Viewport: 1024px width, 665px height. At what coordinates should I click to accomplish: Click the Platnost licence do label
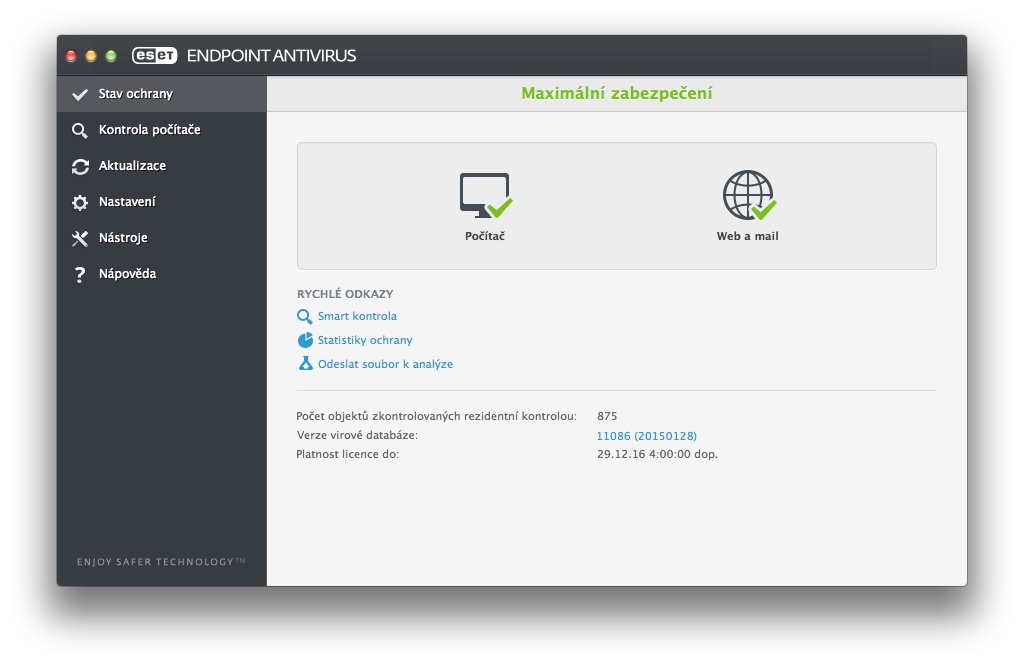click(x=347, y=454)
